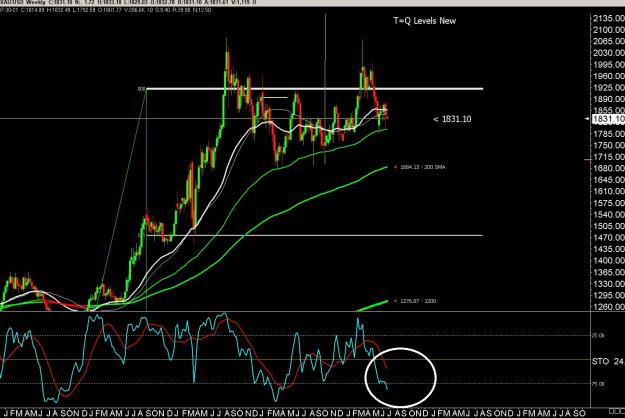This screenshot has height=418, width=625.
Task: Click the 1276.07 moving average label
Action: 415,301
